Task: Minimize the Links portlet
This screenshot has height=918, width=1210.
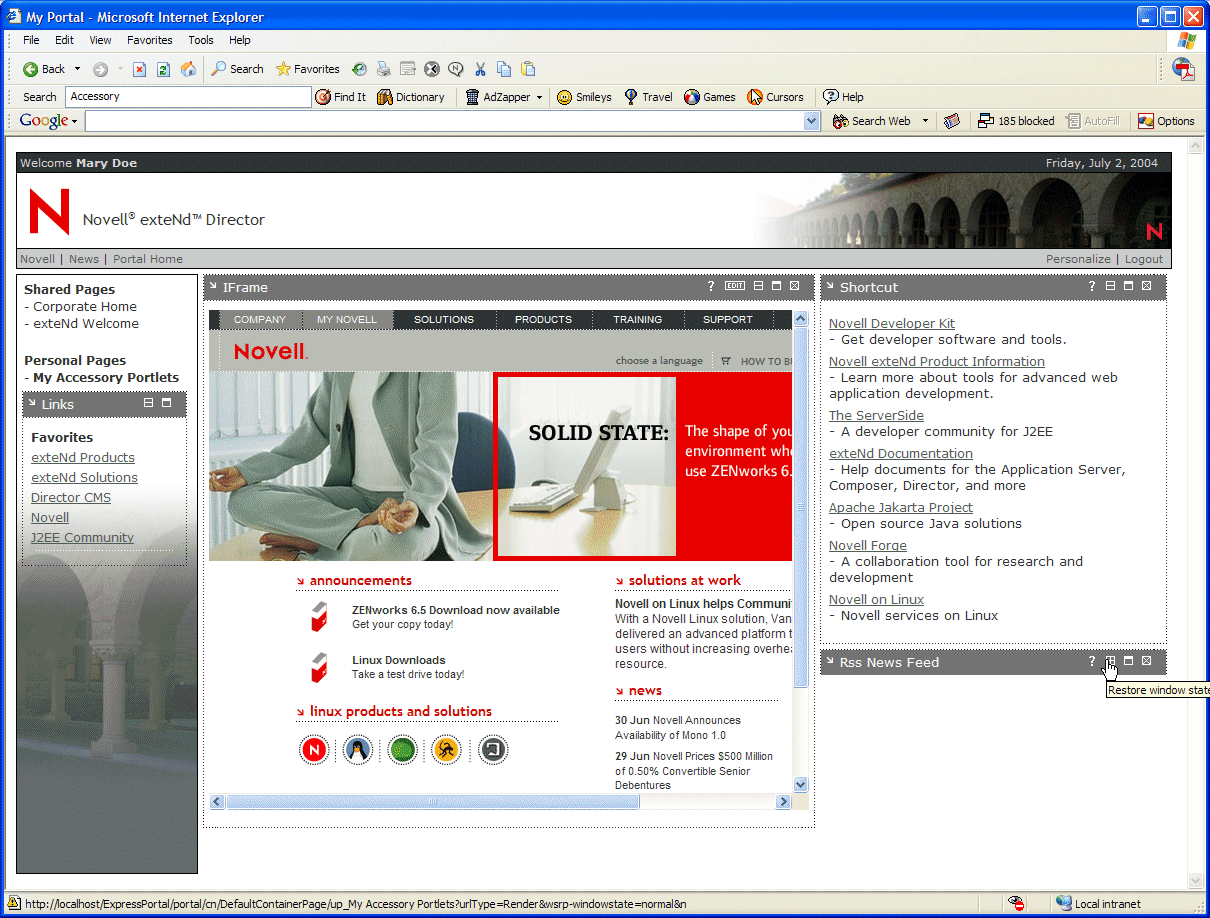Action: (148, 403)
